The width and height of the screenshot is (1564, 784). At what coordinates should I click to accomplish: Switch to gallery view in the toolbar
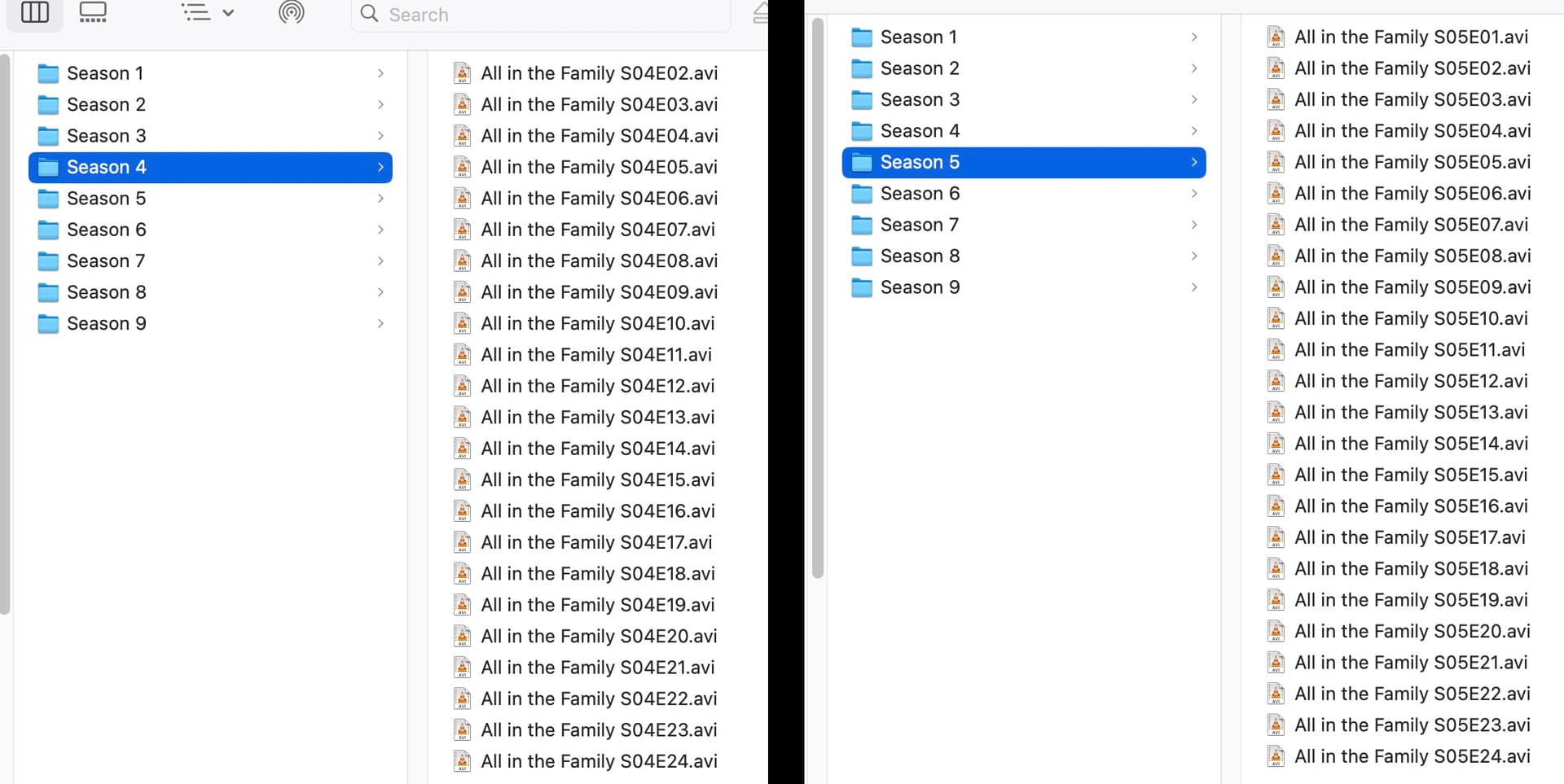pyautogui.click(x=93, y=13)
